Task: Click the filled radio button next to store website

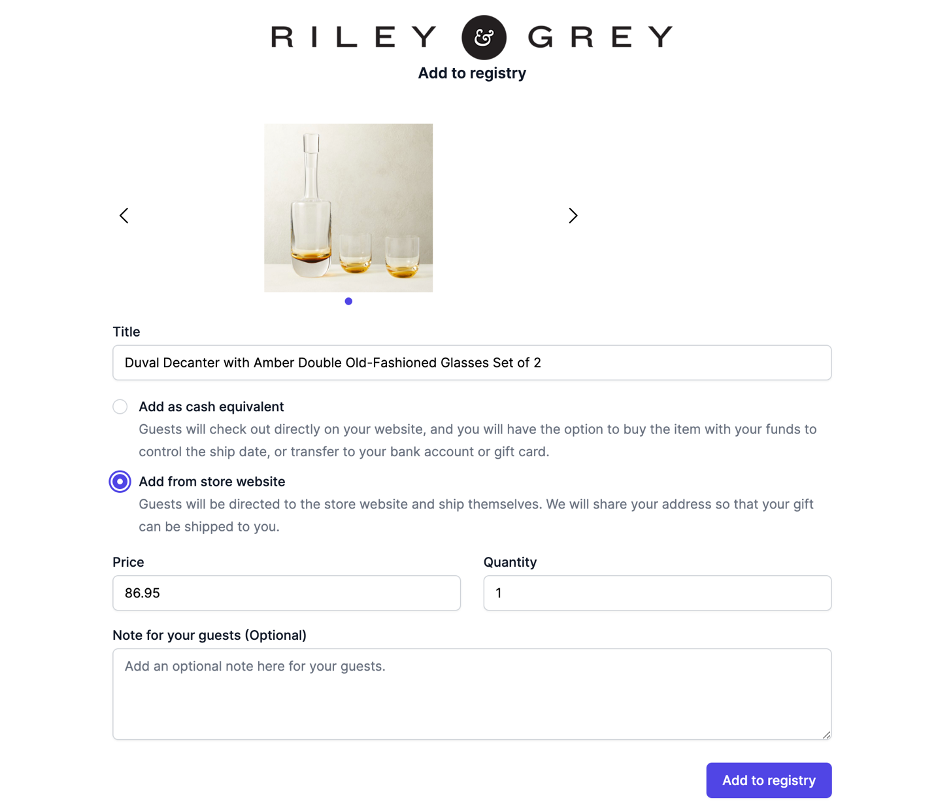Action: 120,481
